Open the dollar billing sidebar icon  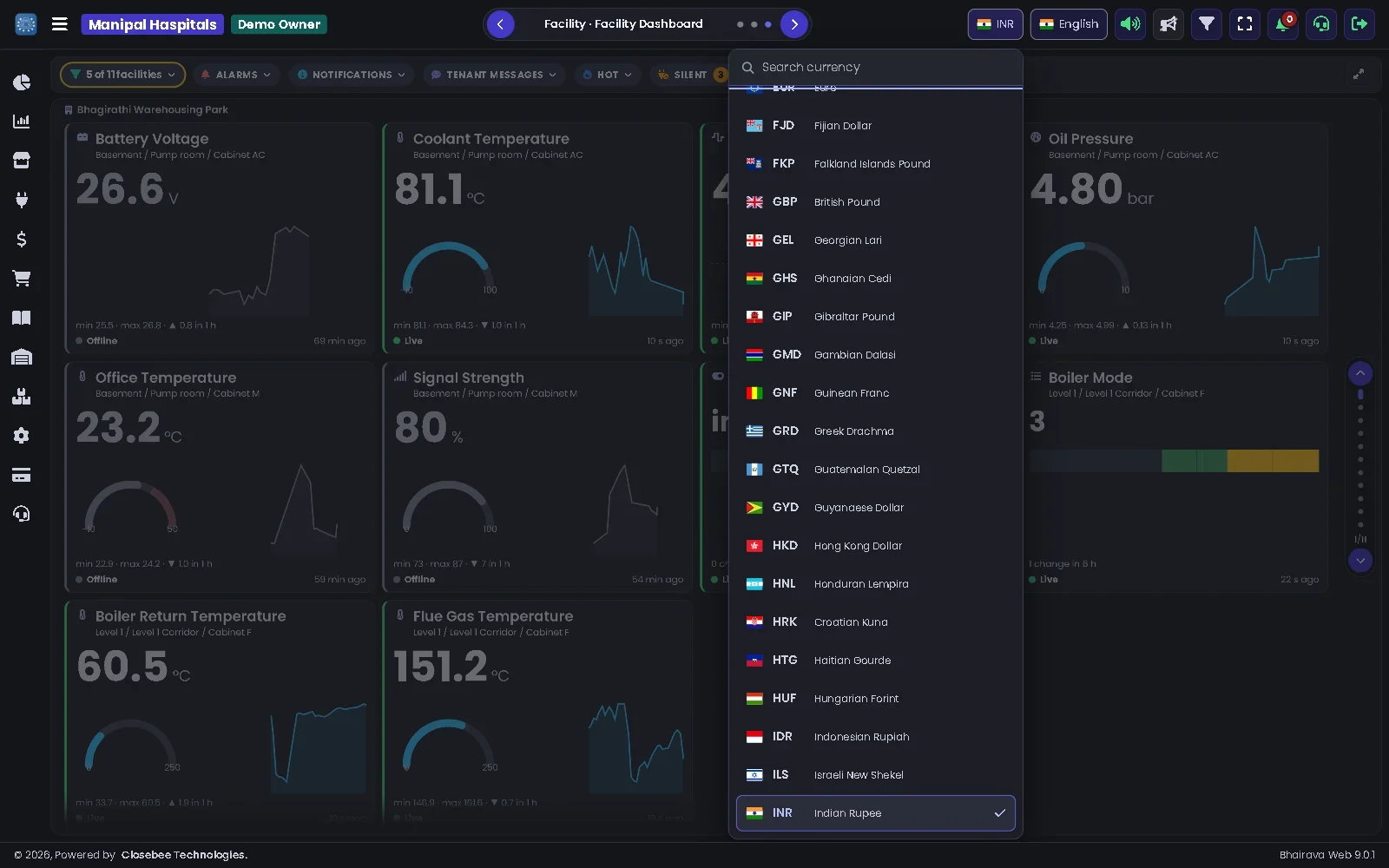[x=22, y=239]
